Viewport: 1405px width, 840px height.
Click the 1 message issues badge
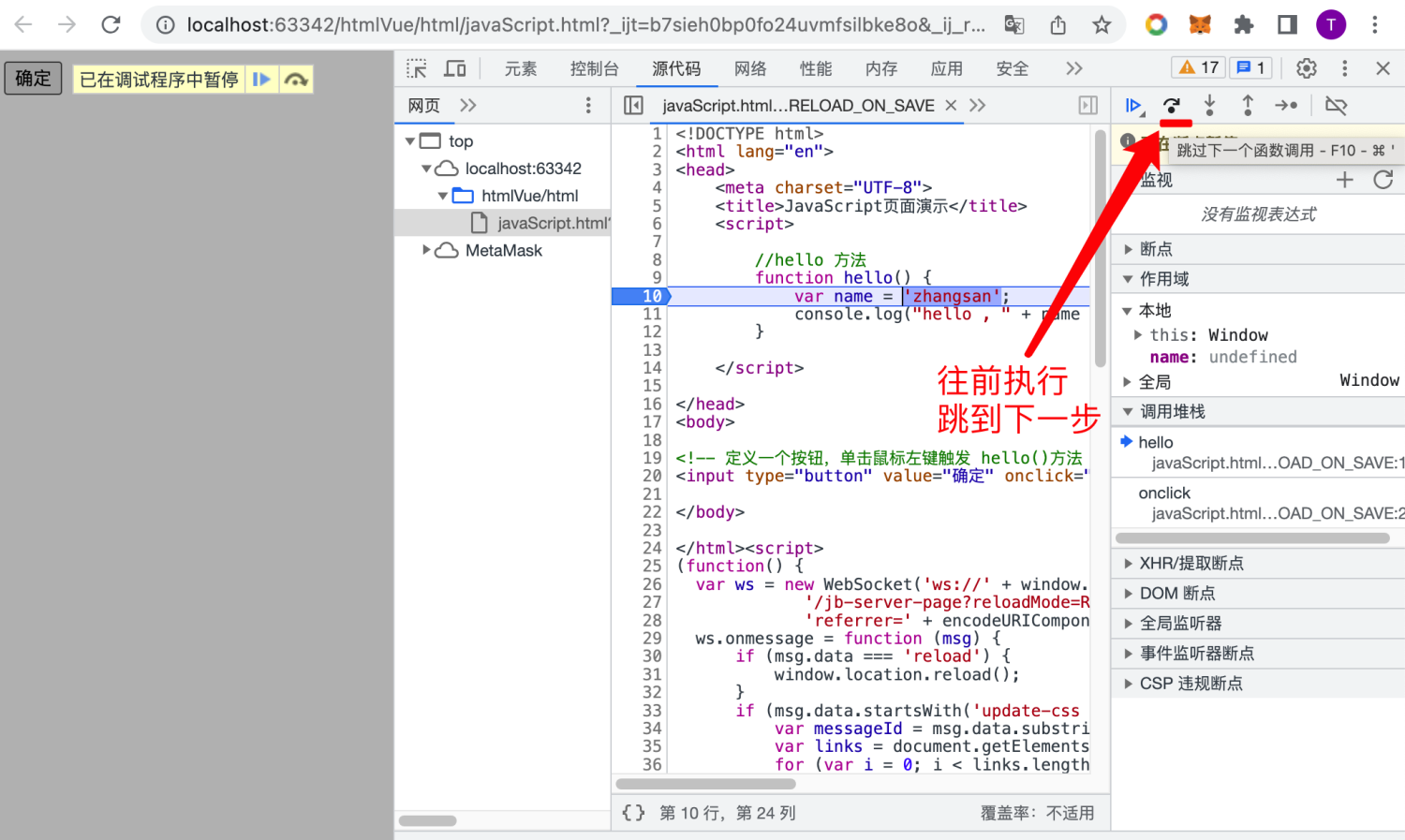pyautogui.click(x=1250, y=67)
